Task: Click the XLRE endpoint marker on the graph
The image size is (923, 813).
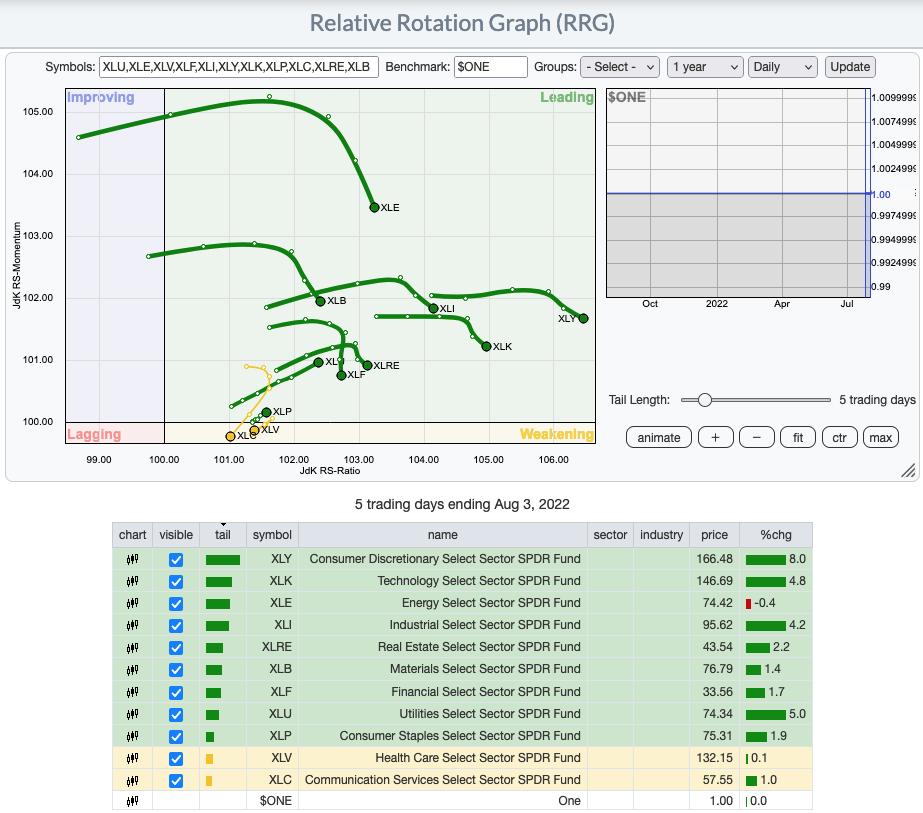Action: (x=367, y=366)
